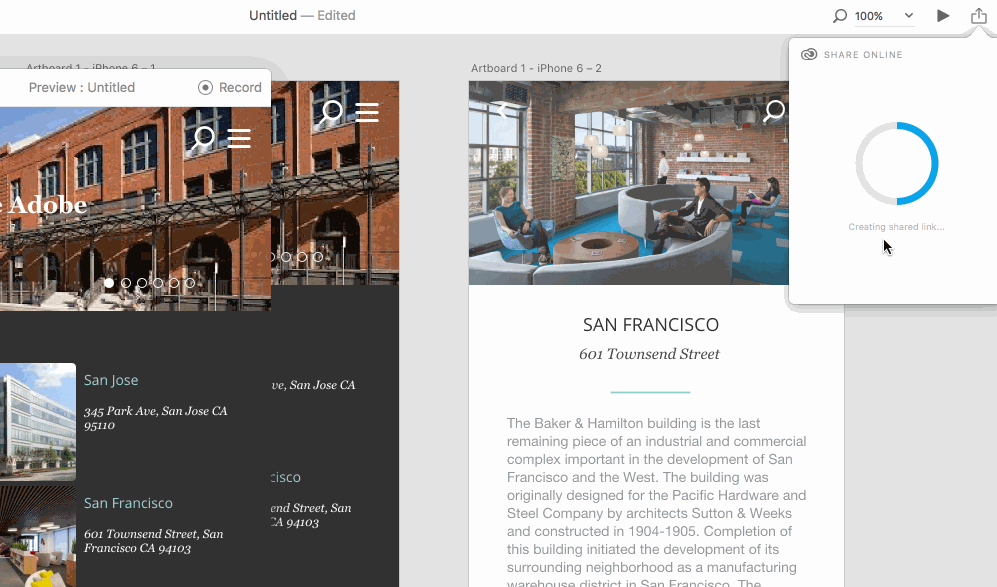Click the back arrow on second artboard

(x=503, y=111)
